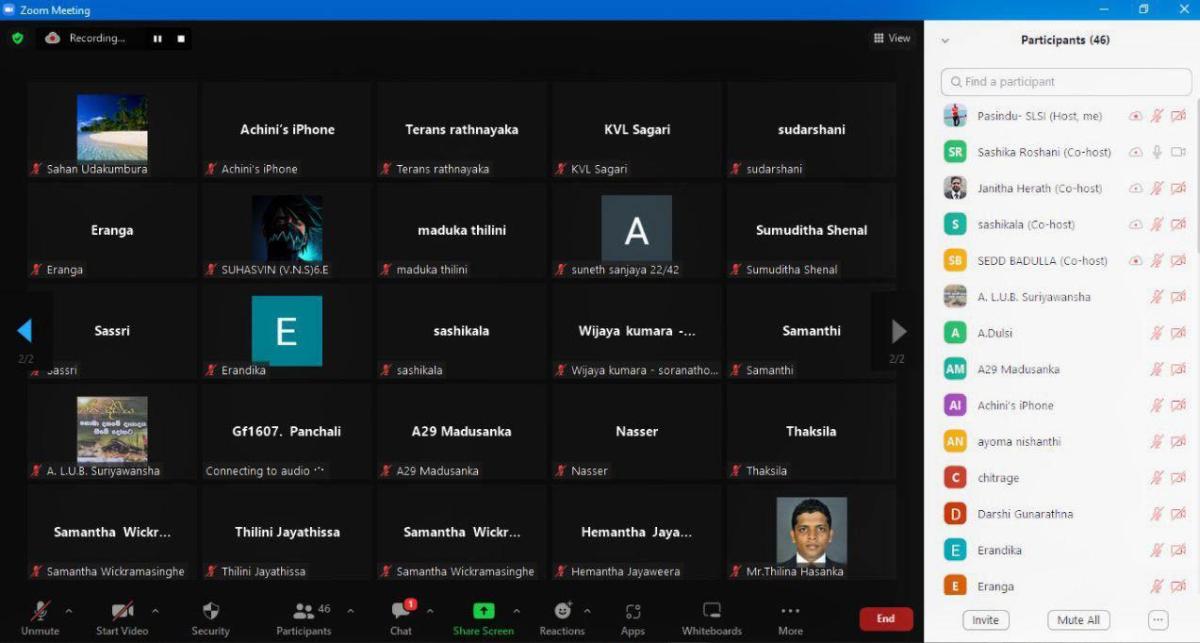1200x643 pixels.
Task: Expand share screen options arrow
Action: [516, 610]
